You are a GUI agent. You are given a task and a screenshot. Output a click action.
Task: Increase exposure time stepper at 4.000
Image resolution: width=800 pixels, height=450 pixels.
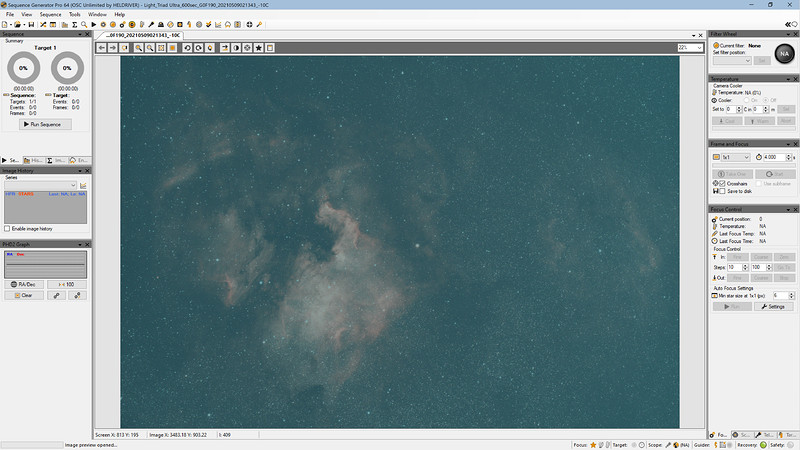789,156
